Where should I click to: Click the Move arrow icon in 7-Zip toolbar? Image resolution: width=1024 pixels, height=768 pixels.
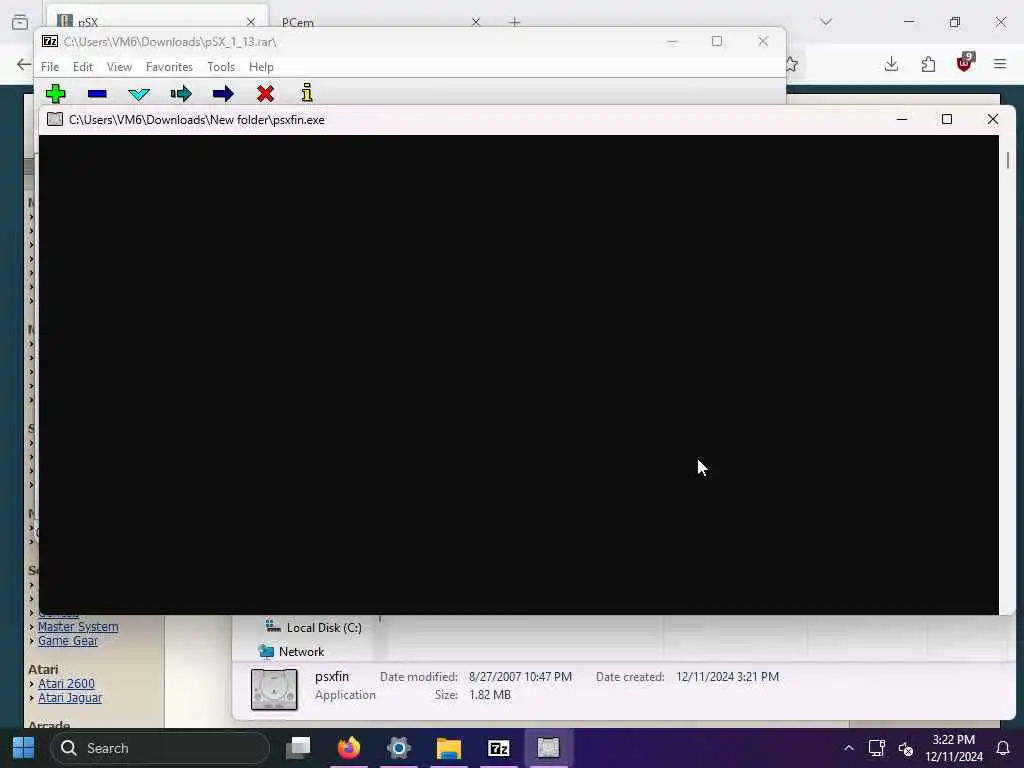pyautogui.click(x=223, y=94)
